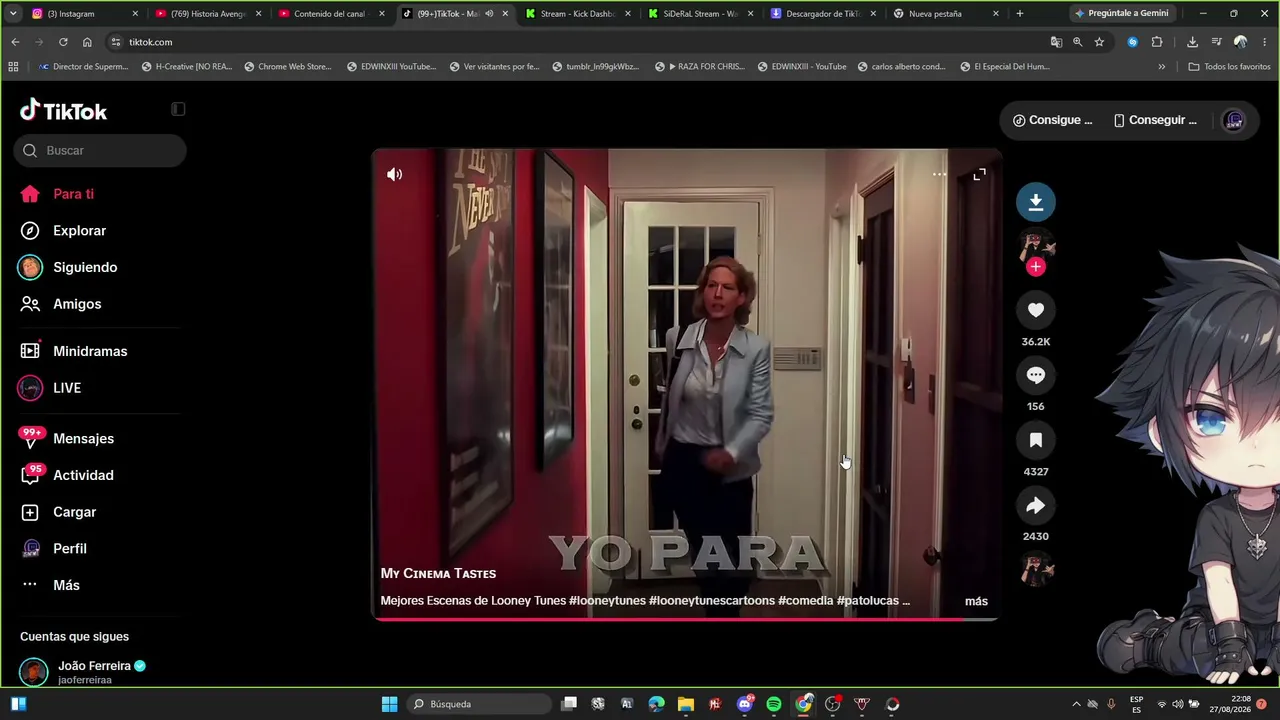Go to the TikTok logo home

(x=63, y=110)
